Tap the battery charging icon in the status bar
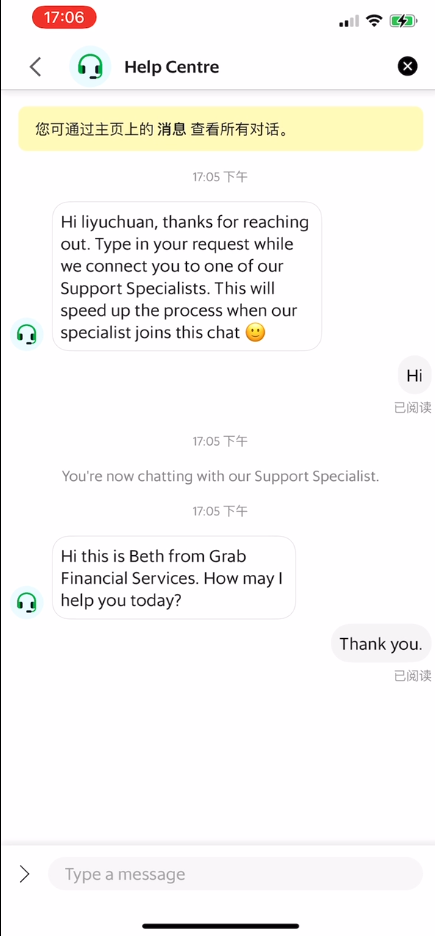The height and width of the screenshot is (936, 435). 403,21
